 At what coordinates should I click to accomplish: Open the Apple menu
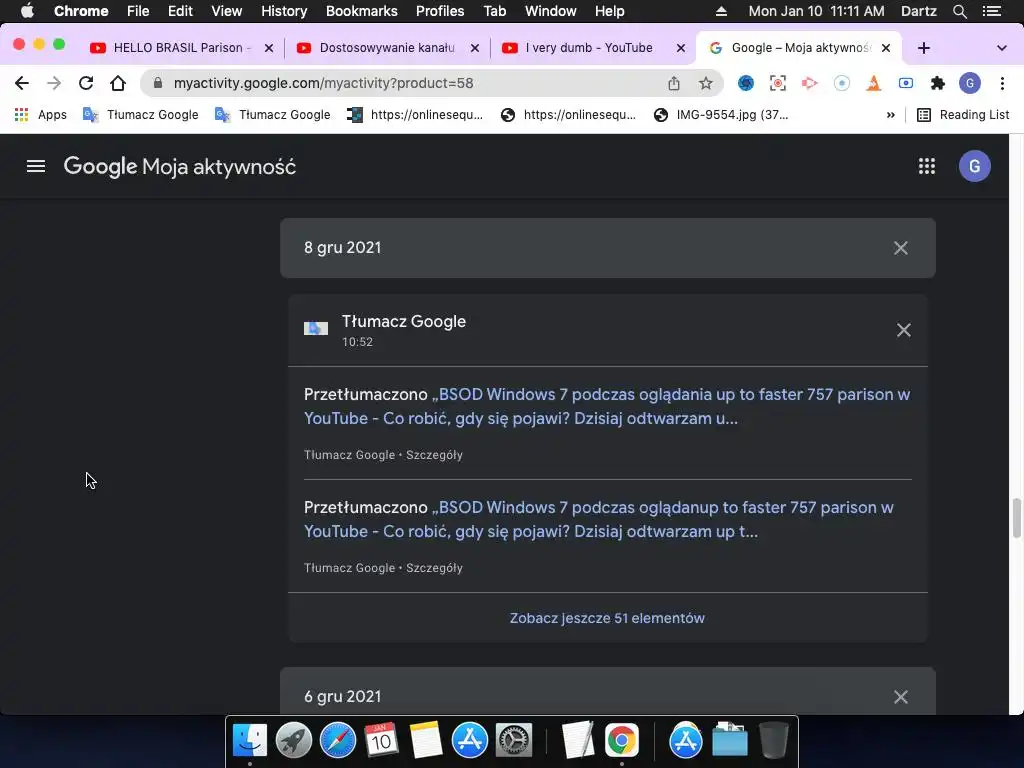pyautogui.click(x=27, y=11)
